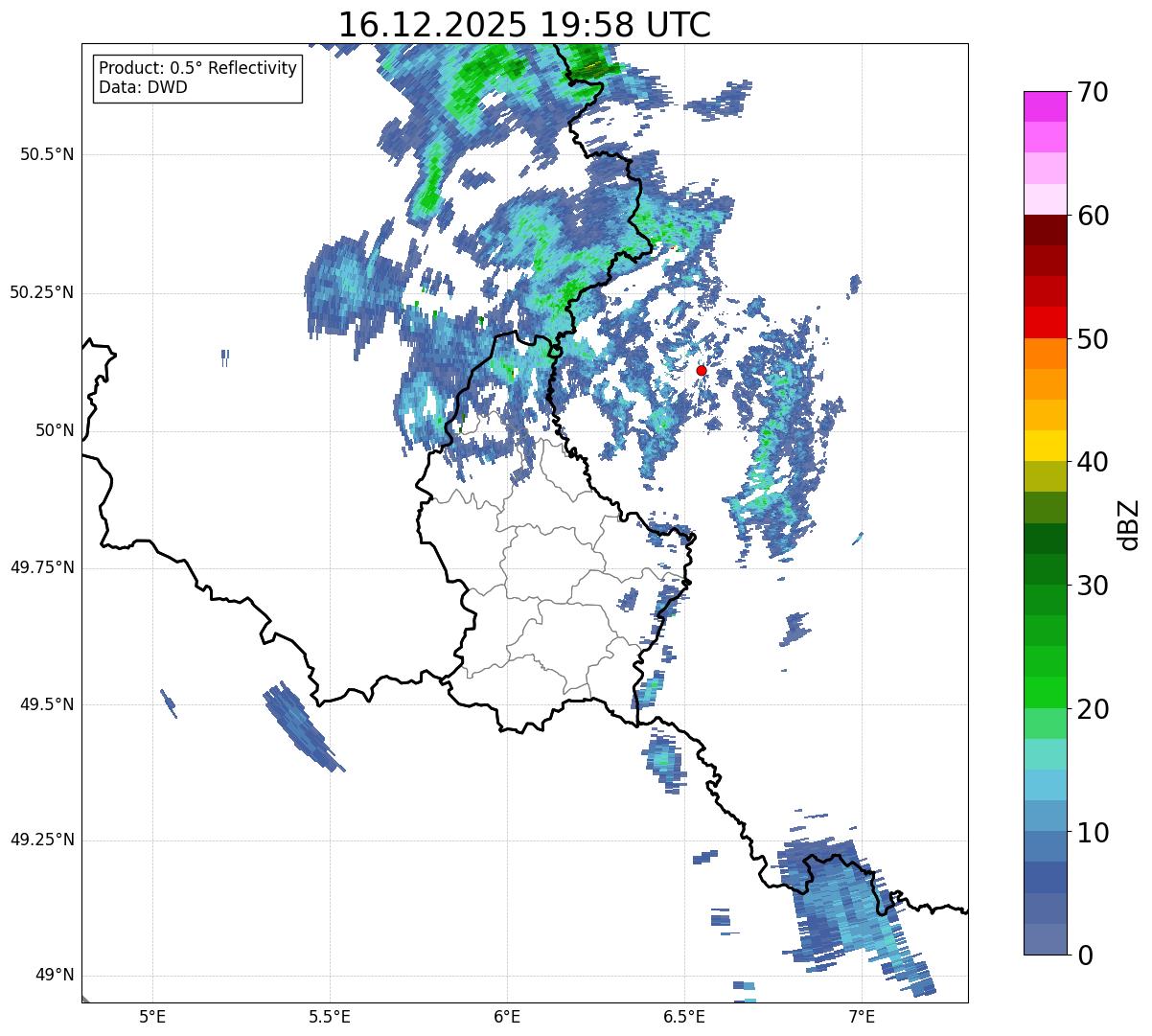Click the latitude label 49.25°N
The width and height of the screenshot is (1152, 1036).
42,840
